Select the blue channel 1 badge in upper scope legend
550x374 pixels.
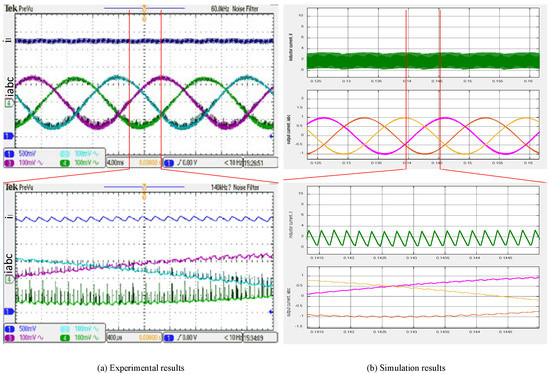click(9, 154)
